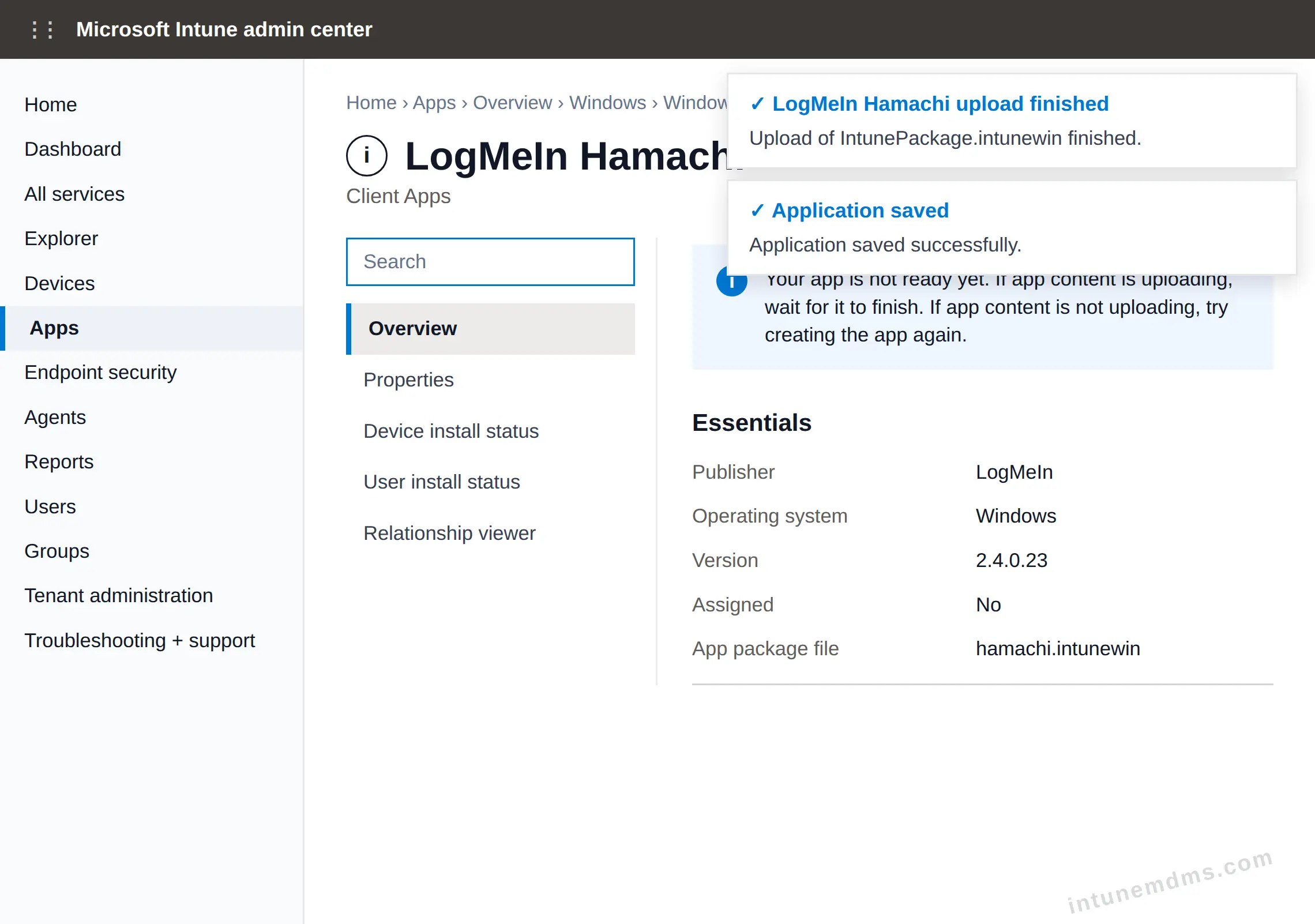Open the Properties tab
The width and height of the screenshot is (1315, 924).
(490, 380)
